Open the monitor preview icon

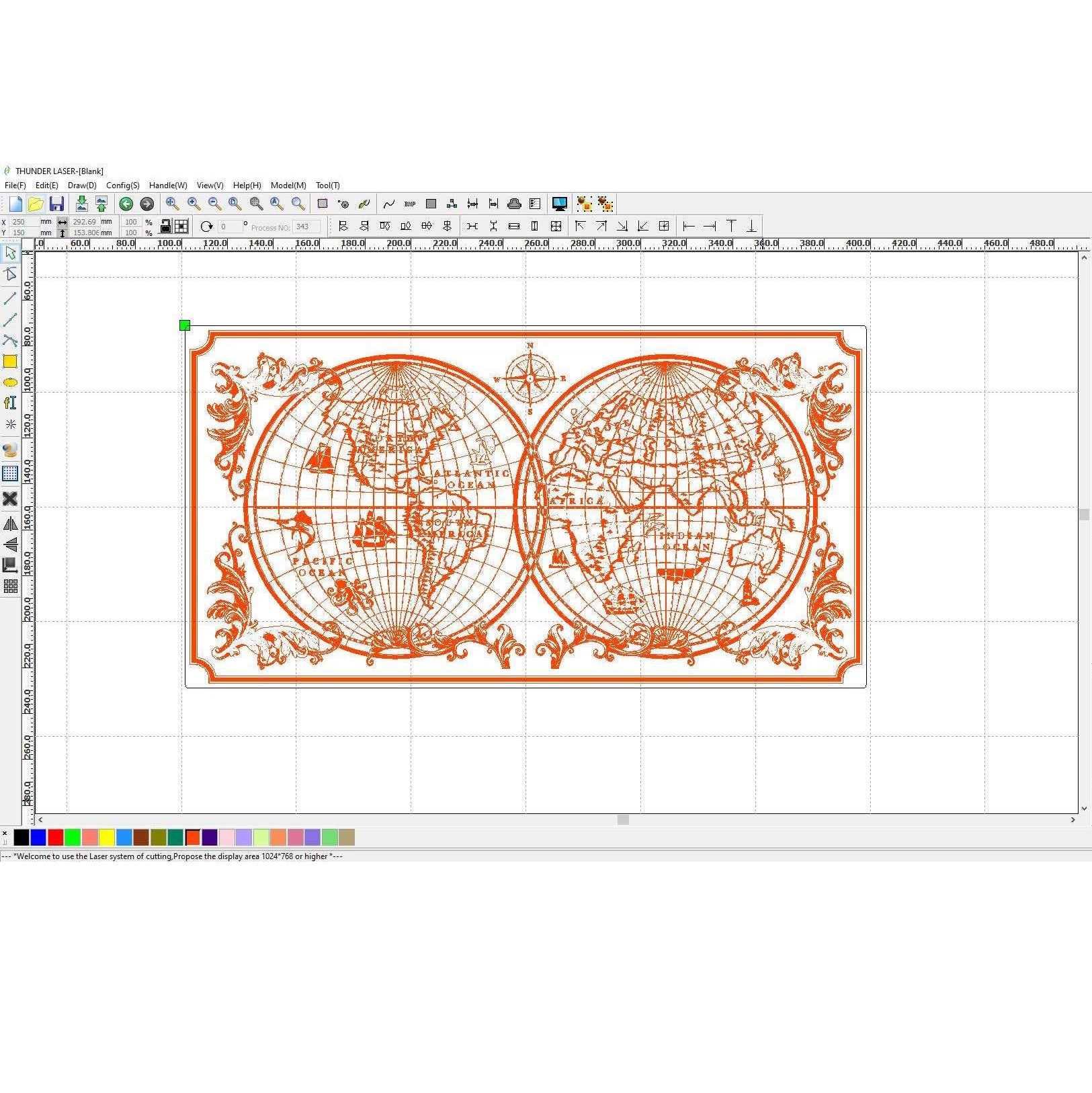click(x=559, y=204)
